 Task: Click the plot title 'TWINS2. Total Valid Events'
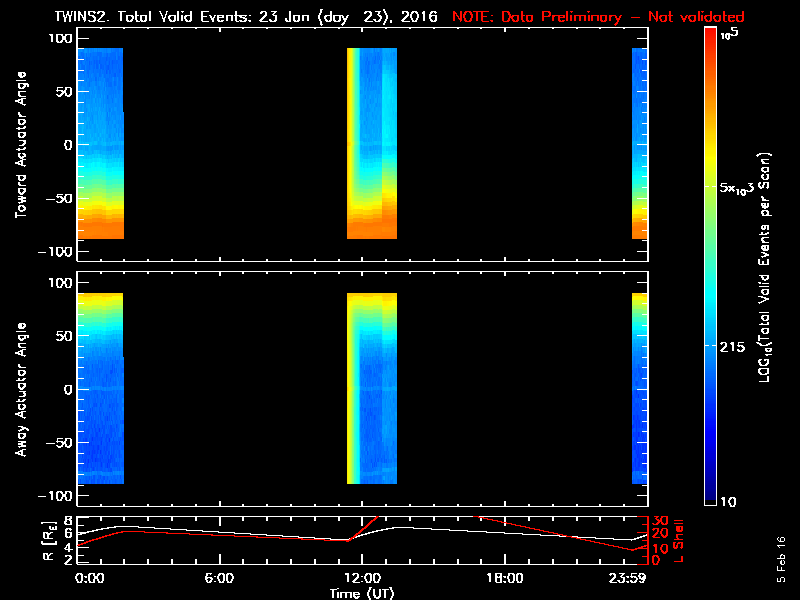click(155, 17)
